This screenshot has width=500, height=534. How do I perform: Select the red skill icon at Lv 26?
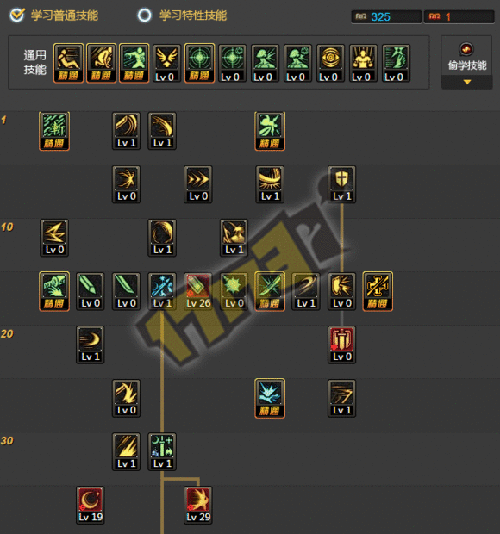click(198, 291)
